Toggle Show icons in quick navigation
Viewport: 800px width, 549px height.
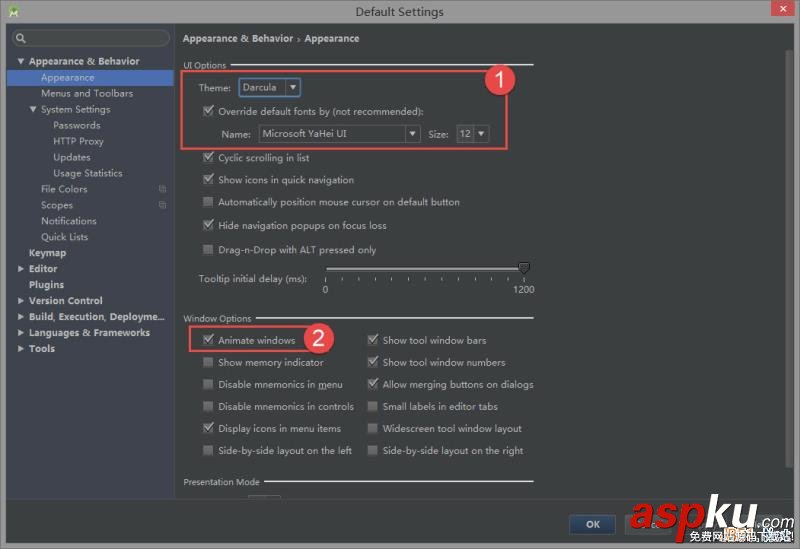(208, 179)
